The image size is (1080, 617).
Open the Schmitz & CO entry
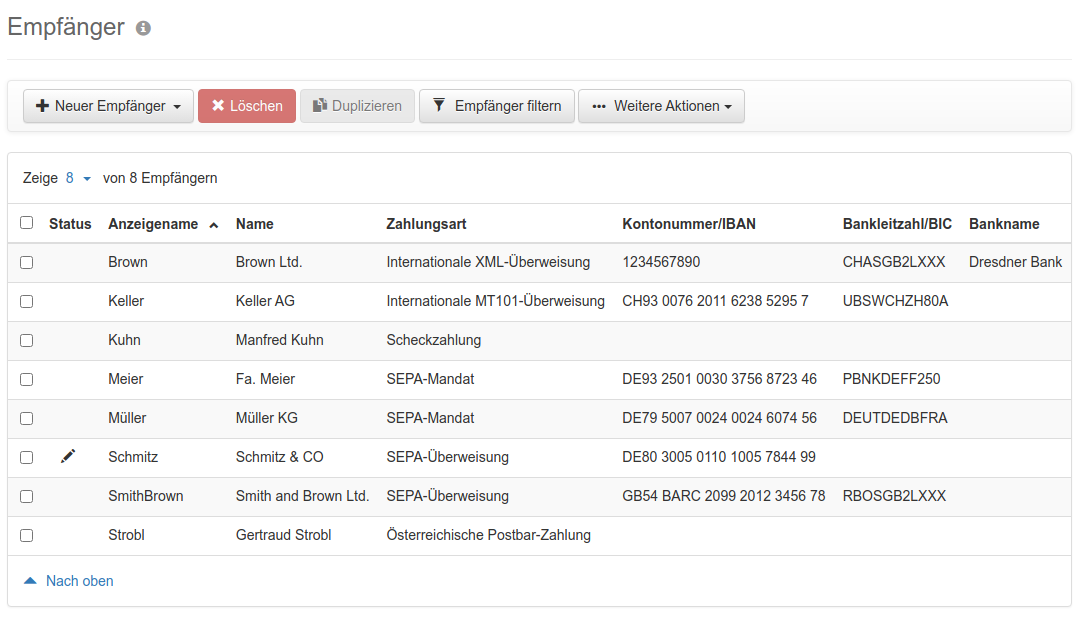click(x=280, y=457)
